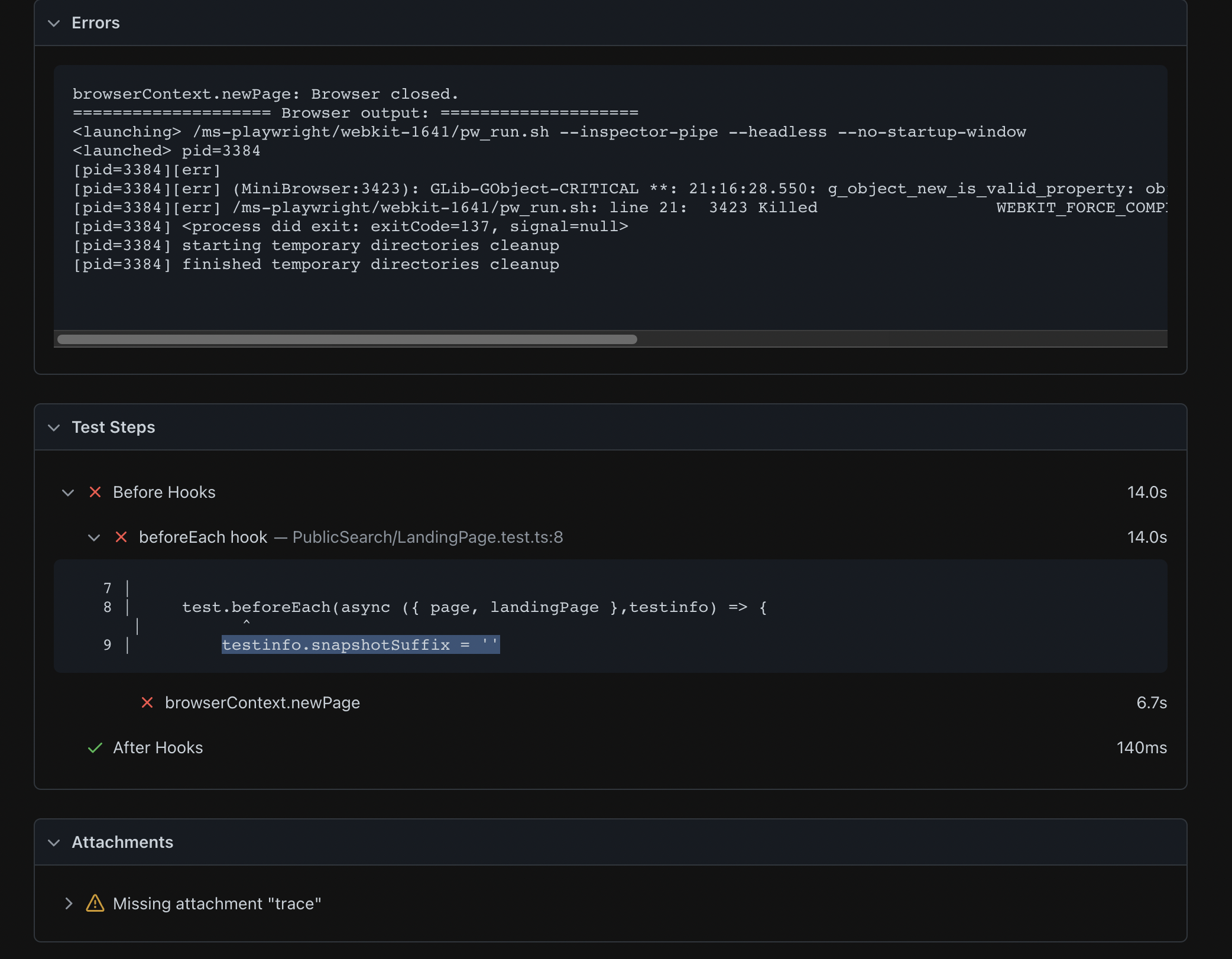Click red X beside Before Hooks

pyautogui.click(x=95, y=493)
